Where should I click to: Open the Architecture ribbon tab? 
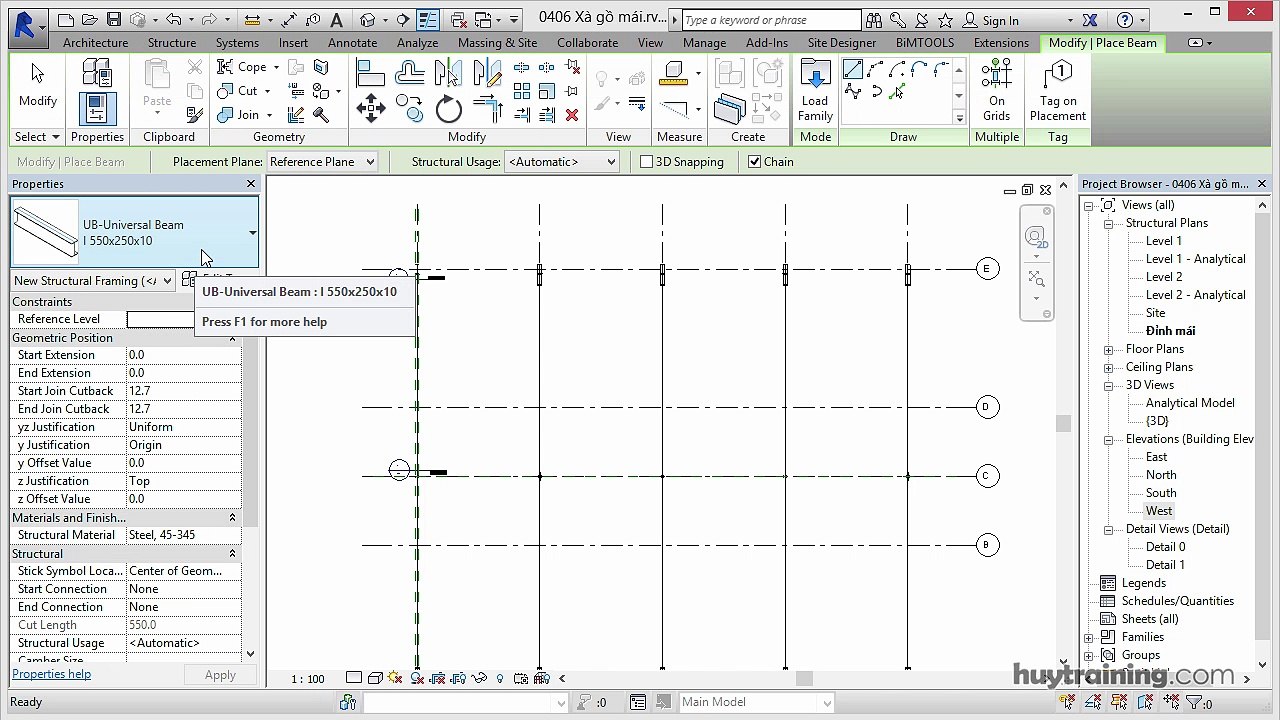[95, 43]
